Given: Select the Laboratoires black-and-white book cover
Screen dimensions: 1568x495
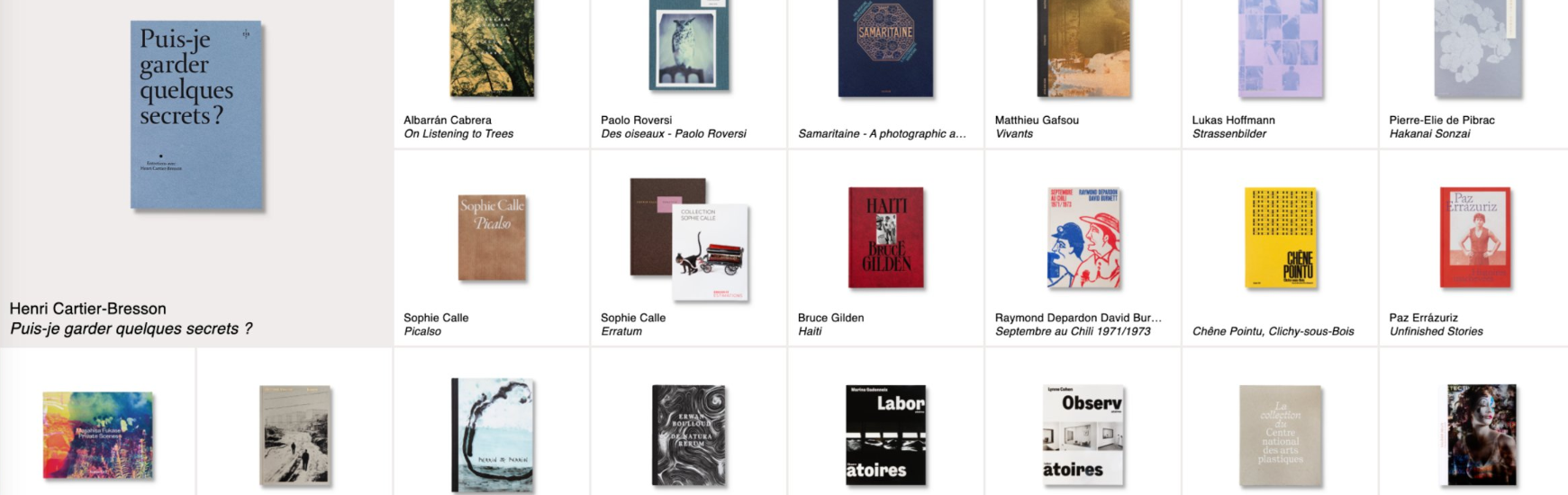Looking at the screenshot, I should coord(885,436).
